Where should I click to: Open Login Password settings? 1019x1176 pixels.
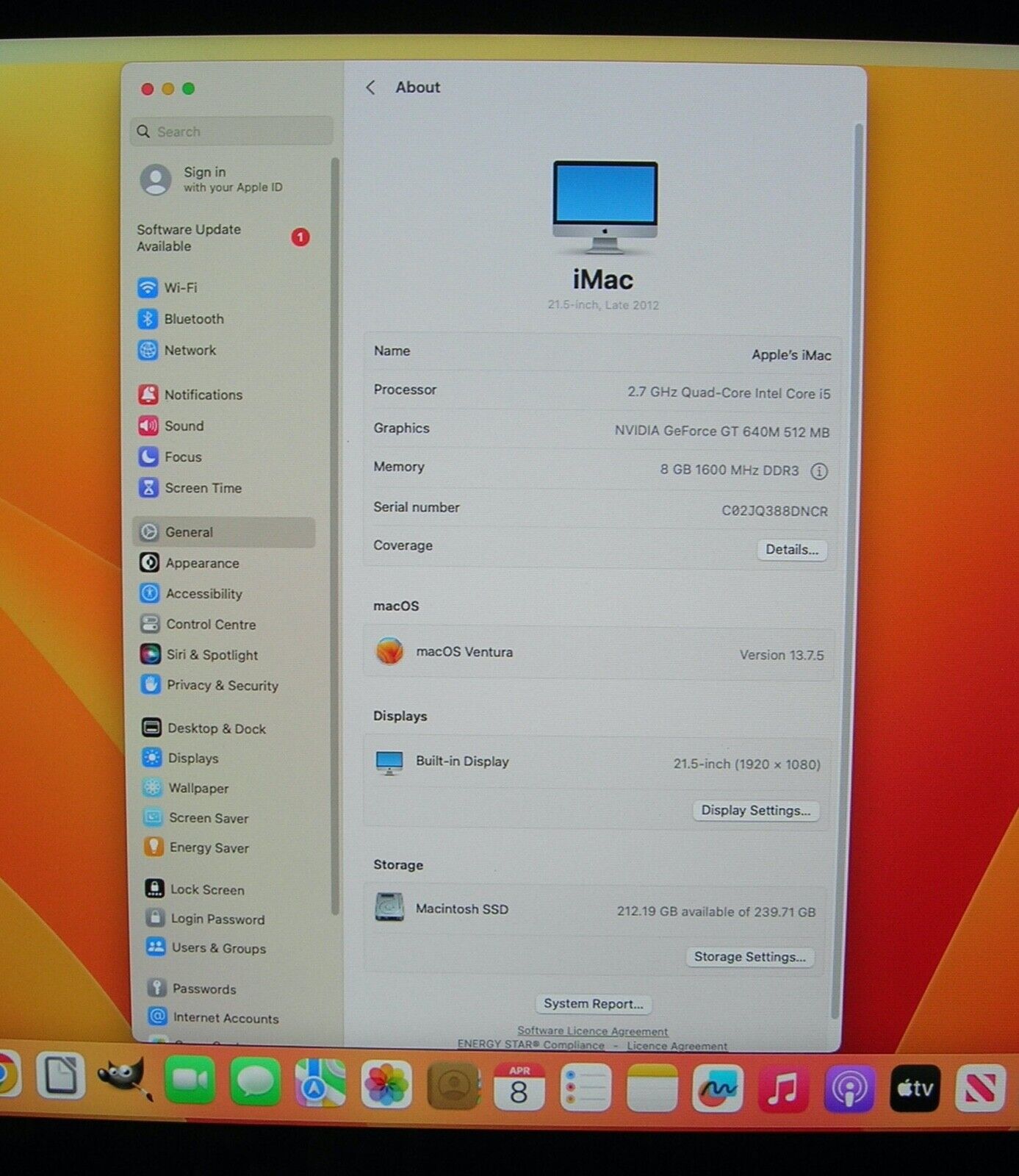tap(205, 919)
